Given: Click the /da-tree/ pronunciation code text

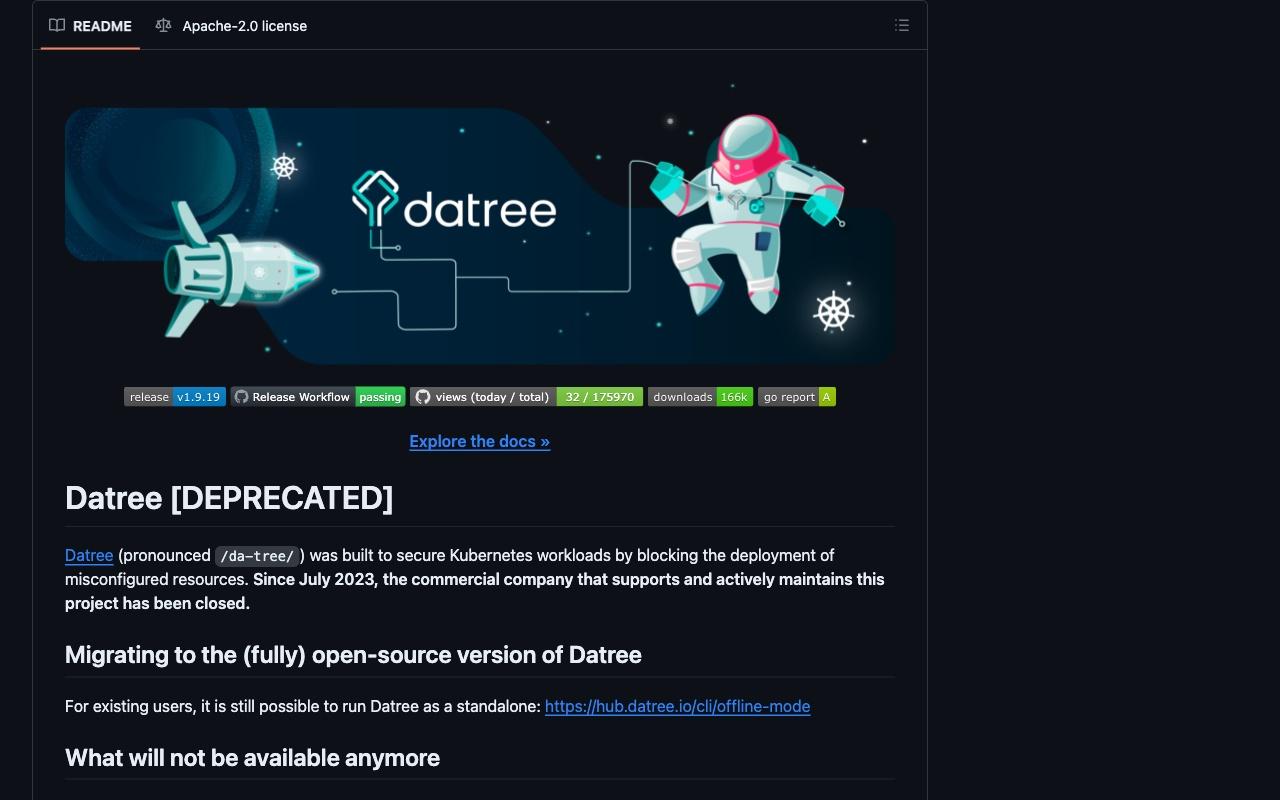Looking at the screenshot, I should coord(257,556).
